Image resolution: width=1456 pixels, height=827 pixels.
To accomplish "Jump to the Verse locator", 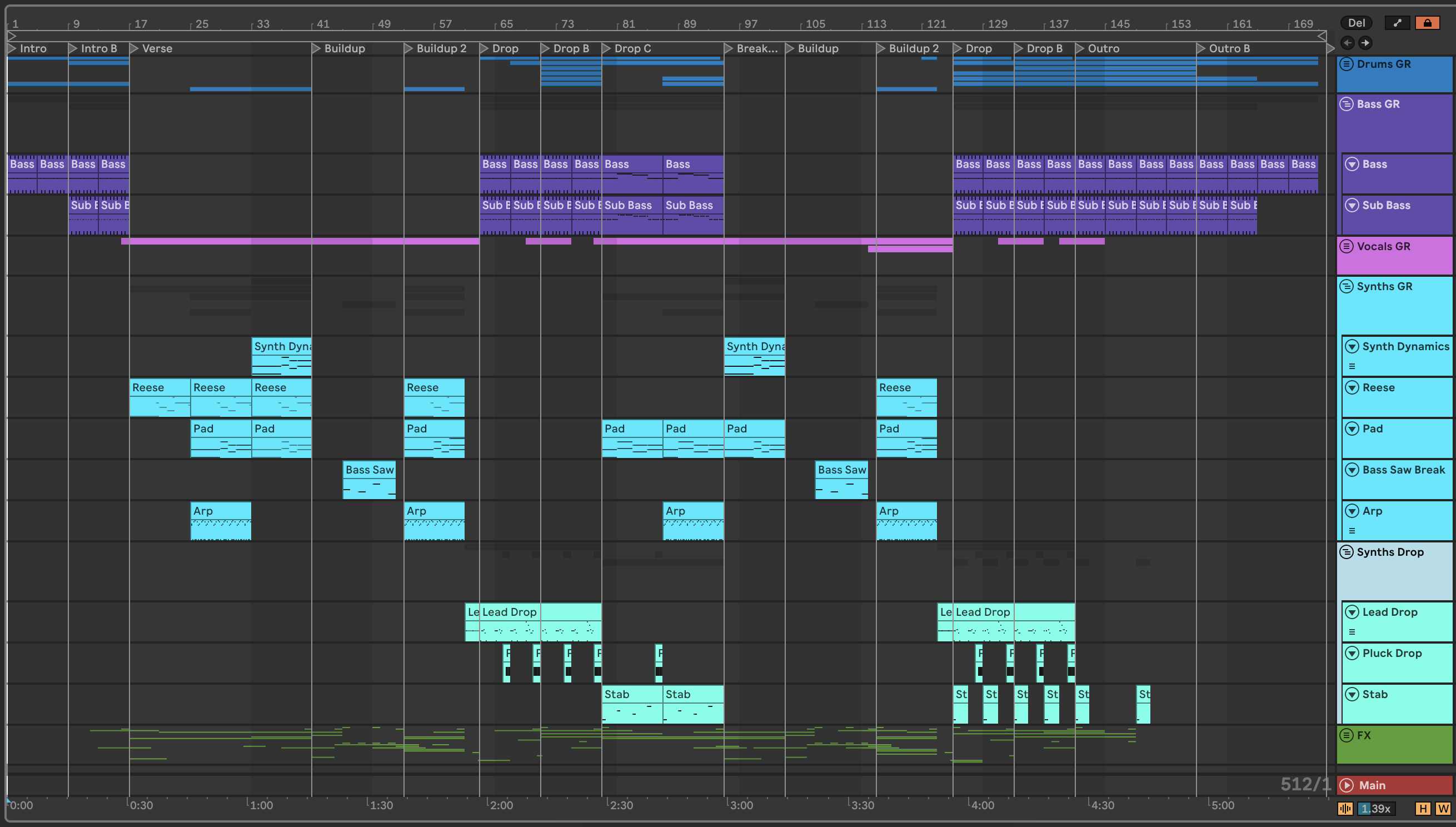I will click(134, 49).
